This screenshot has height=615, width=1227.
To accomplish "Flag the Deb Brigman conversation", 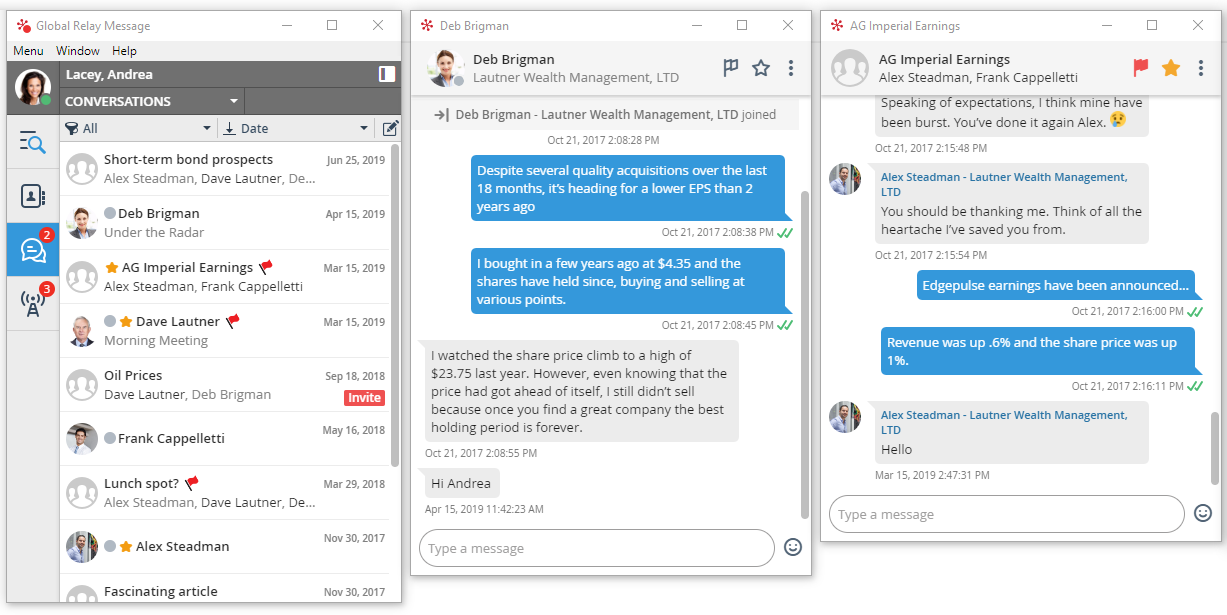I will pos(730,66).
